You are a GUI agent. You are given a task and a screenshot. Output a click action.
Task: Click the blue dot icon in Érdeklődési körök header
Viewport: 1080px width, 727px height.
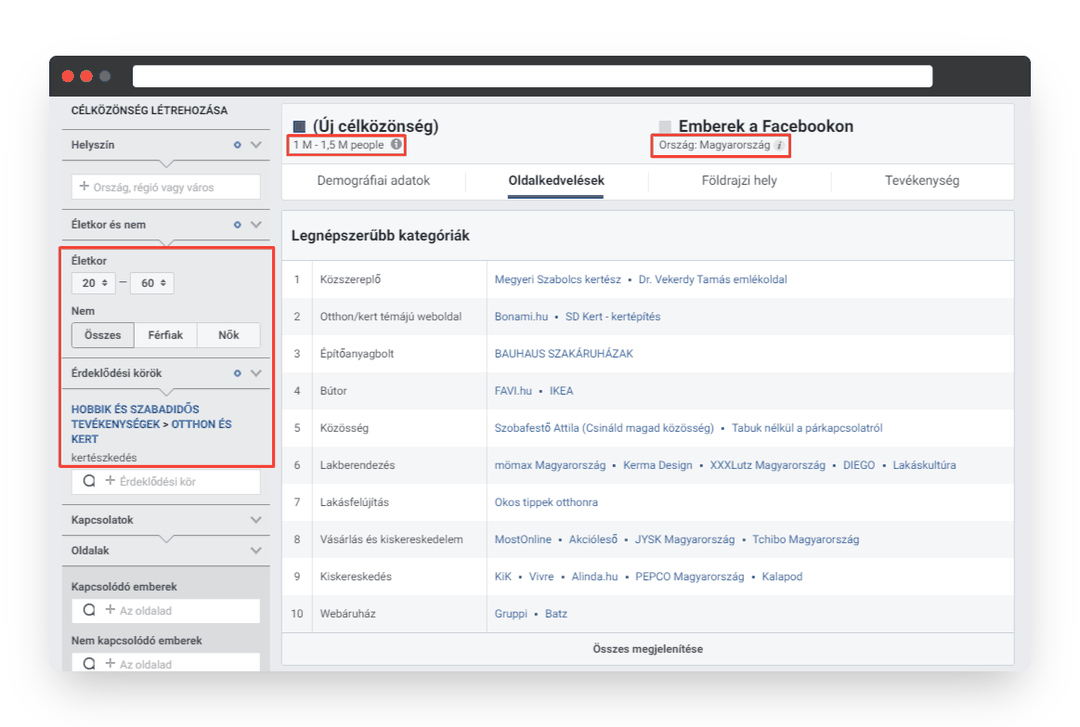tap(237, 373)
